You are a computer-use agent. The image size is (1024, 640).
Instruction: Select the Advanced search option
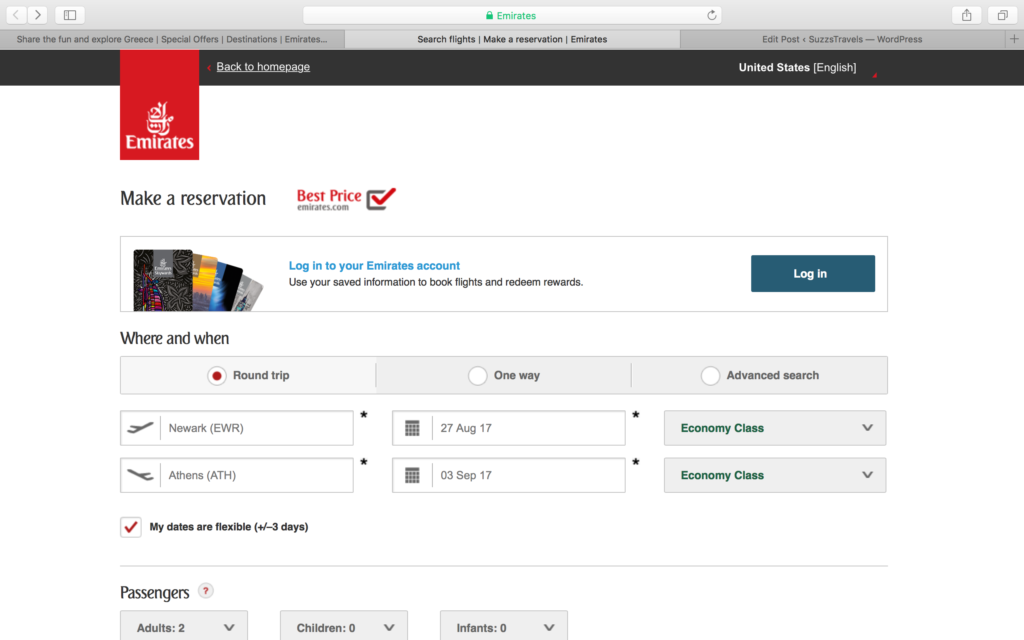pos(760,376)
